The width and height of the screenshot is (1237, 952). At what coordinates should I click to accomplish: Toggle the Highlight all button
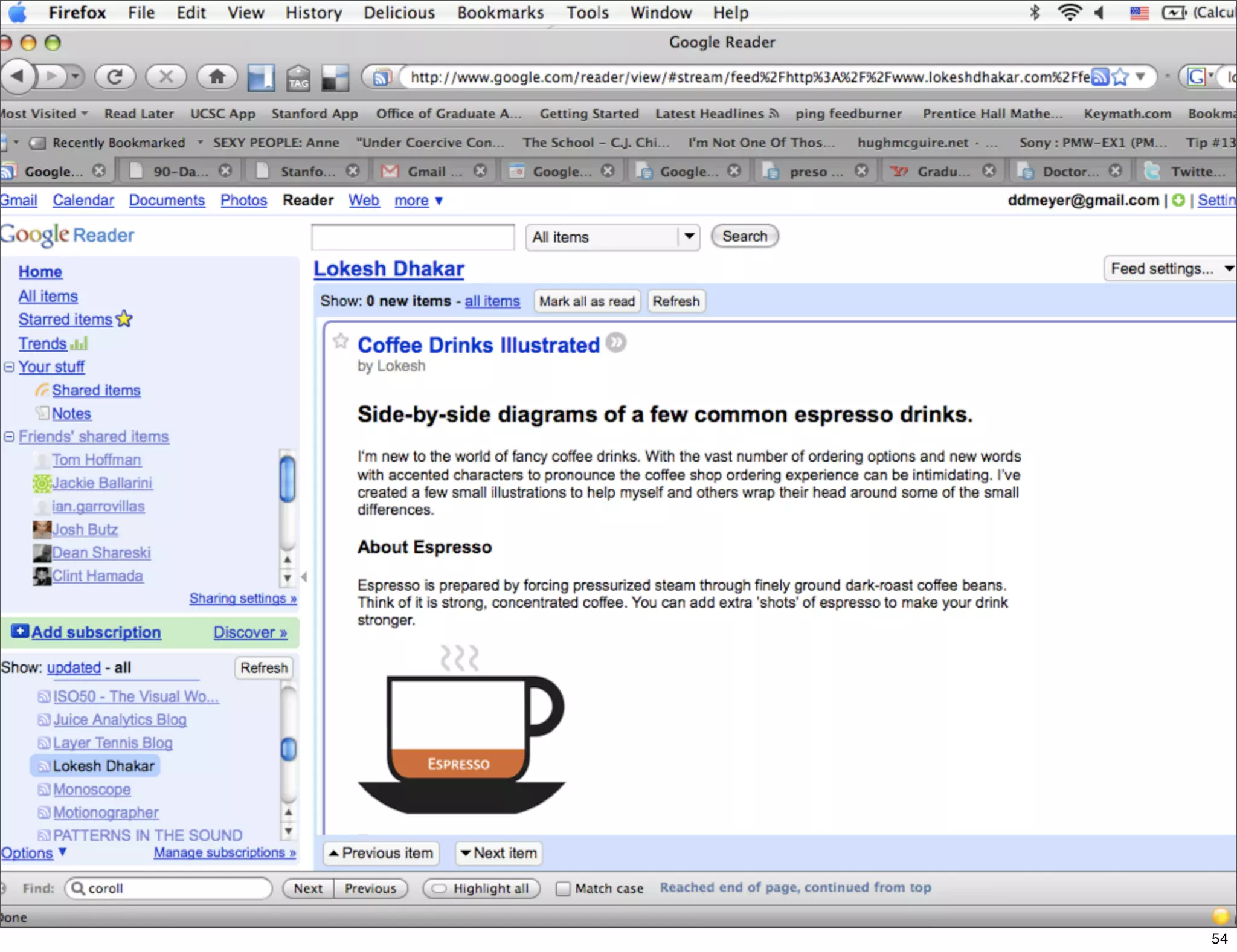point(481,889)
